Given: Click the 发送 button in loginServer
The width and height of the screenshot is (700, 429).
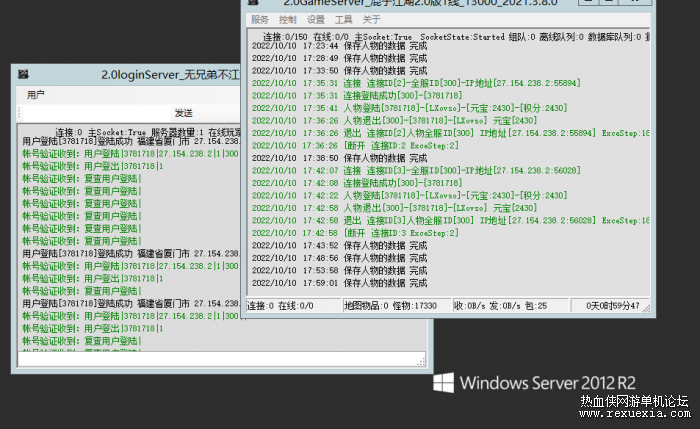Looking at the screenshot, I should click(183, 113).
